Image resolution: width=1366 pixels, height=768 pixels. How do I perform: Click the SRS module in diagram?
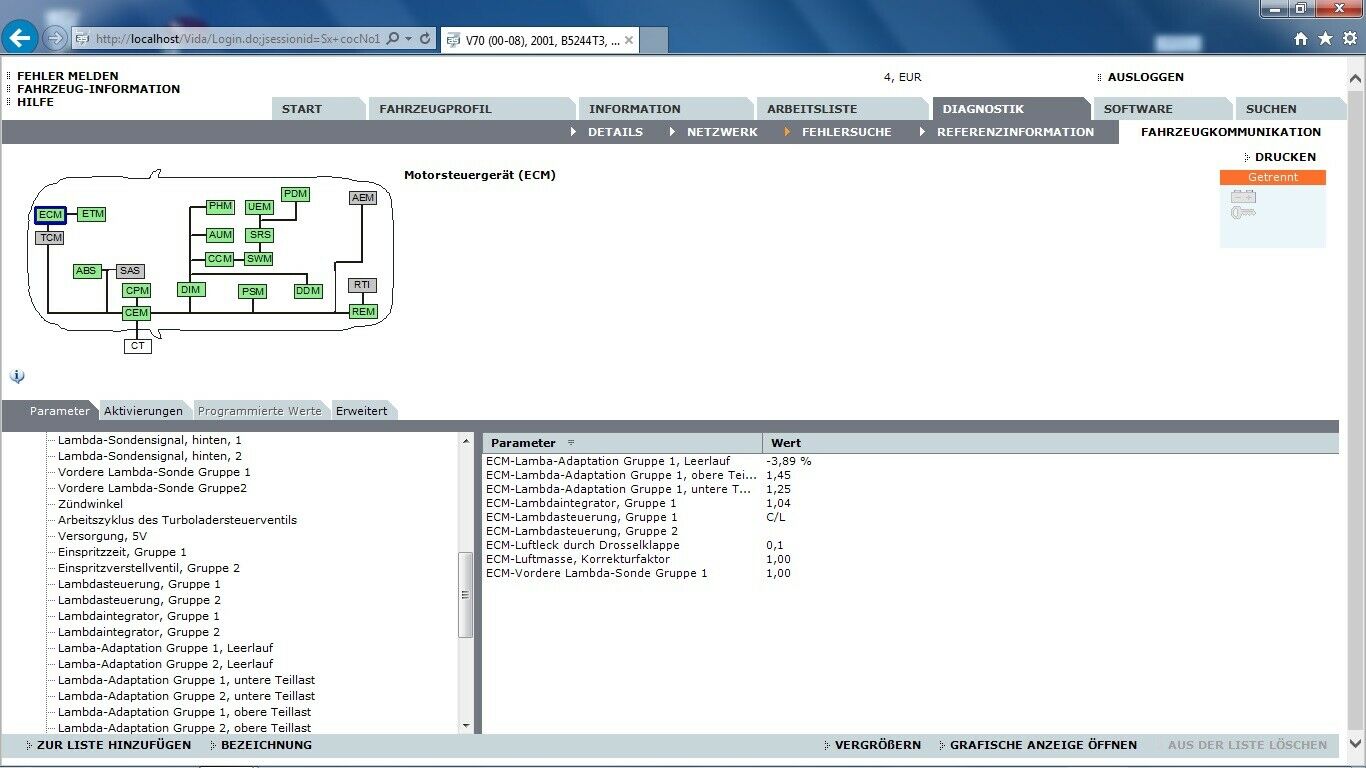tap(260, 235)
